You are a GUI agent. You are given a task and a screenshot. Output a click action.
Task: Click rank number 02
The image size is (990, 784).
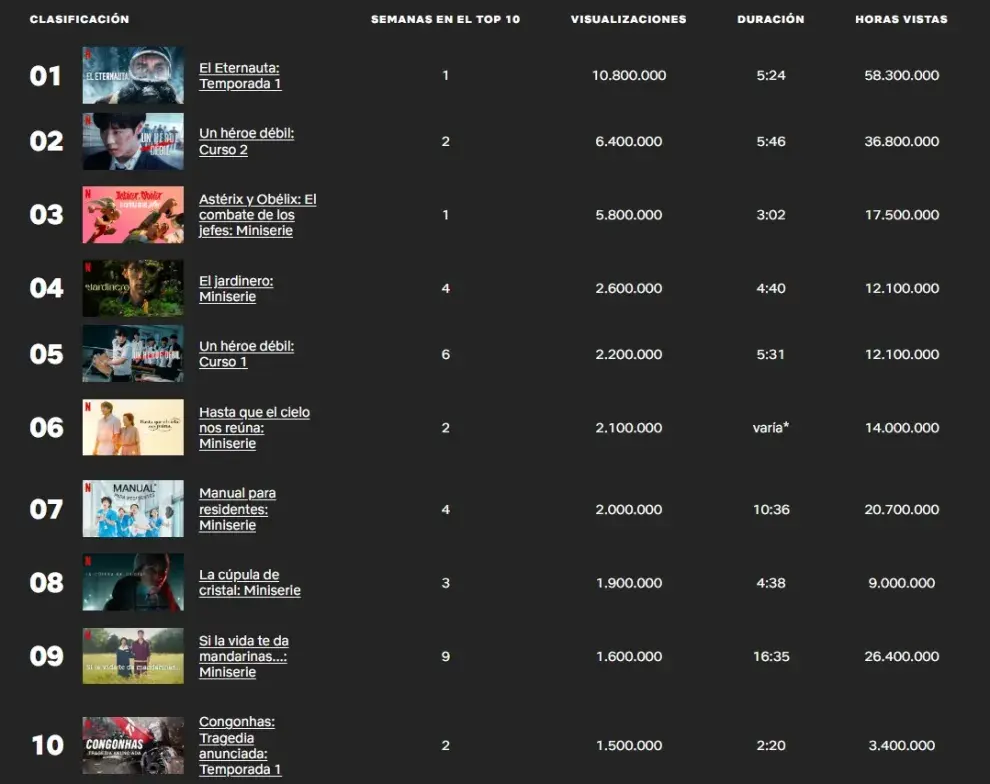[x=46, y=141]
